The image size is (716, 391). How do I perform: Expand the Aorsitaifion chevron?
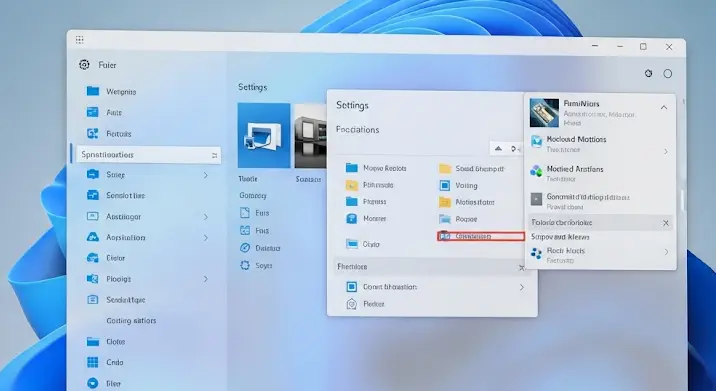[205, 238]
